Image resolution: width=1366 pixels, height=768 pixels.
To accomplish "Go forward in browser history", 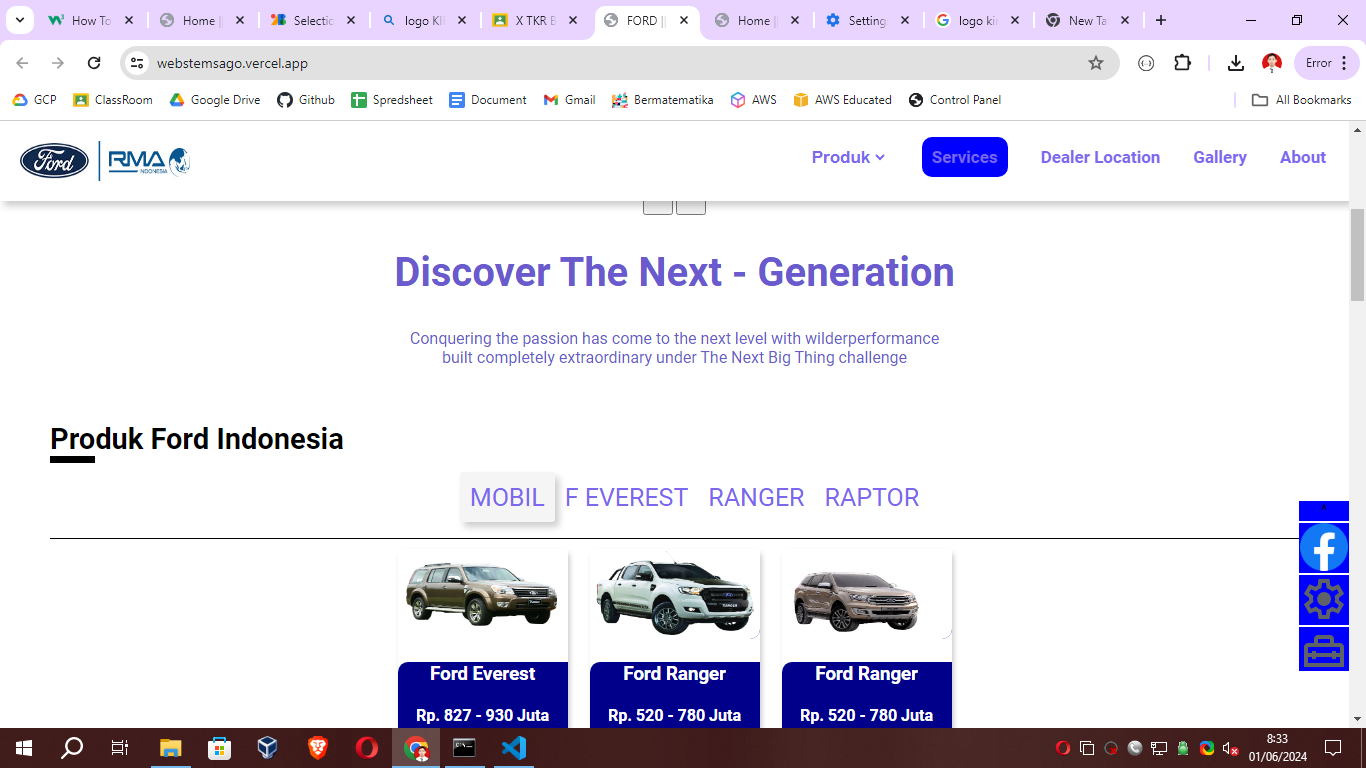I will click(x=58, y=63).
